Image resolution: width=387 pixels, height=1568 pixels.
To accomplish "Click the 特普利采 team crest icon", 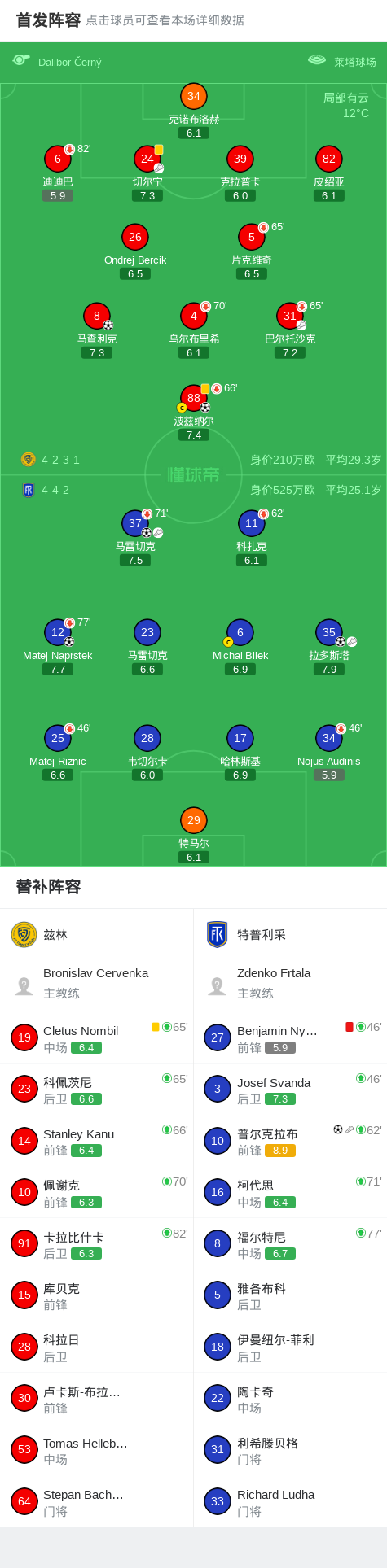I will (218, 934).
